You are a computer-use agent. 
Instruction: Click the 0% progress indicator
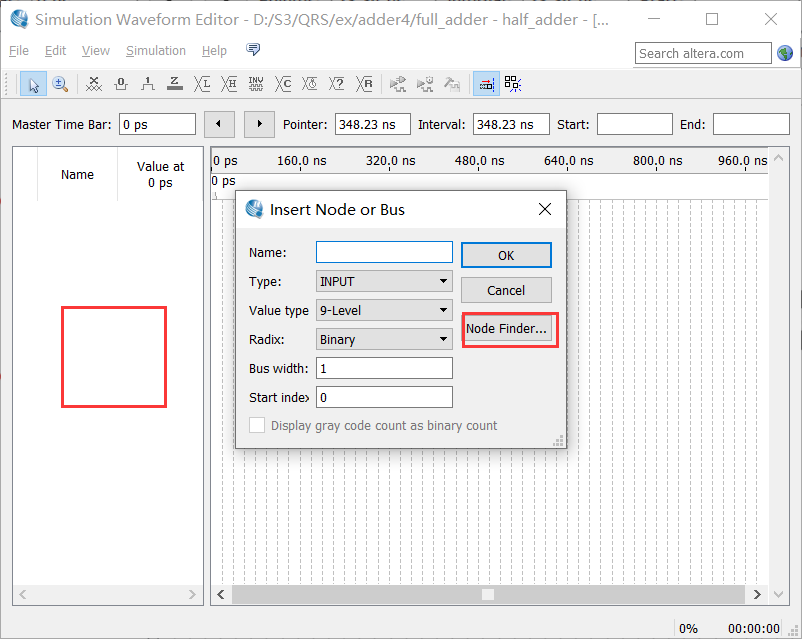coord(688,628)
